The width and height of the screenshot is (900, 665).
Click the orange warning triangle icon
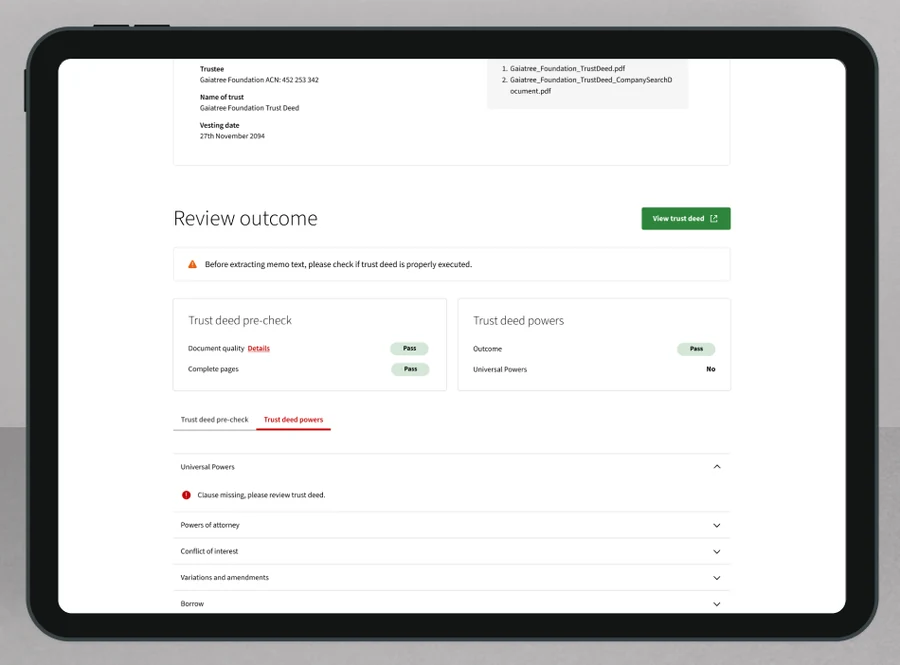pos(192,265)
